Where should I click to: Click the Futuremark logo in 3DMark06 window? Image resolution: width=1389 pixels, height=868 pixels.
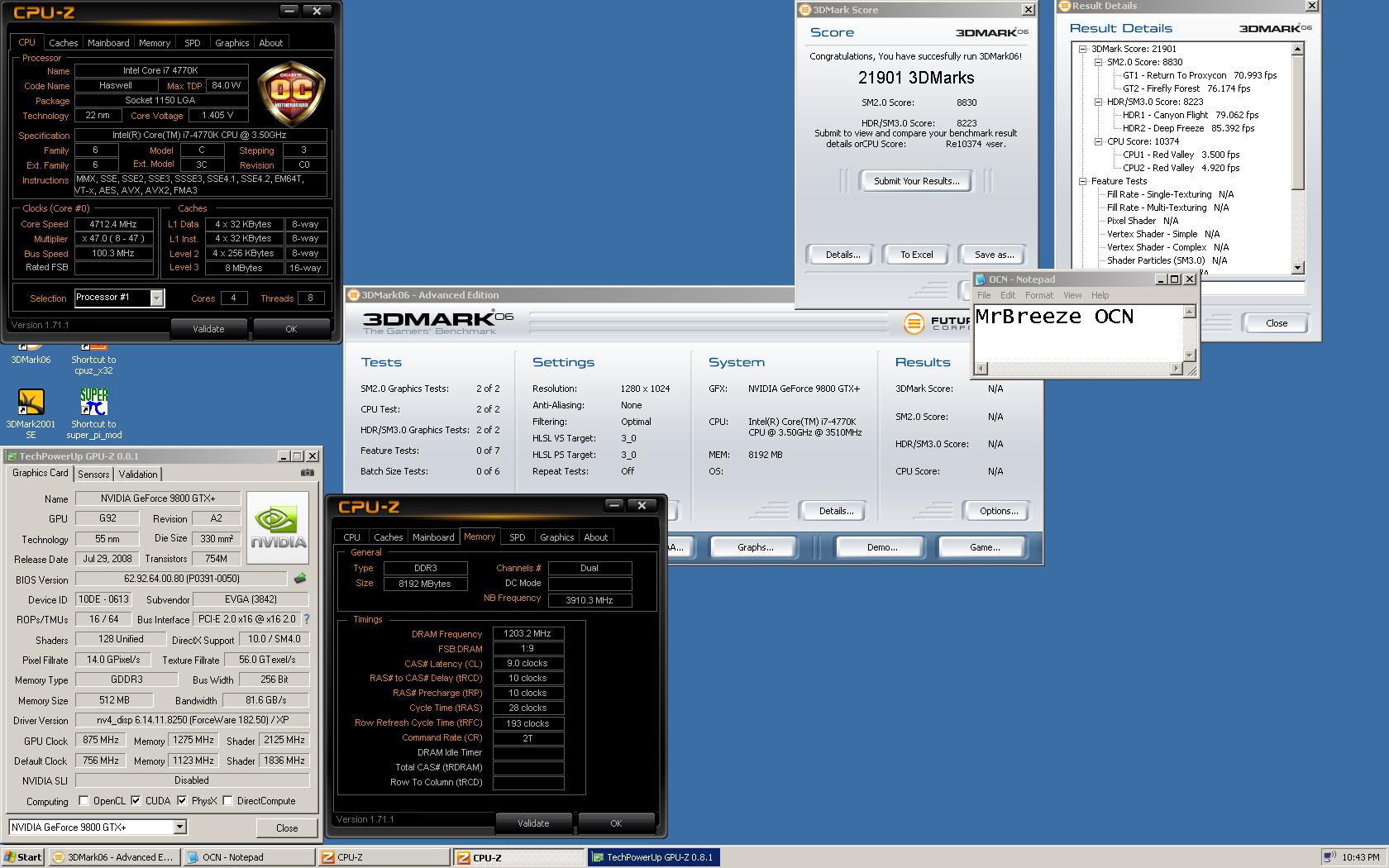914,324
